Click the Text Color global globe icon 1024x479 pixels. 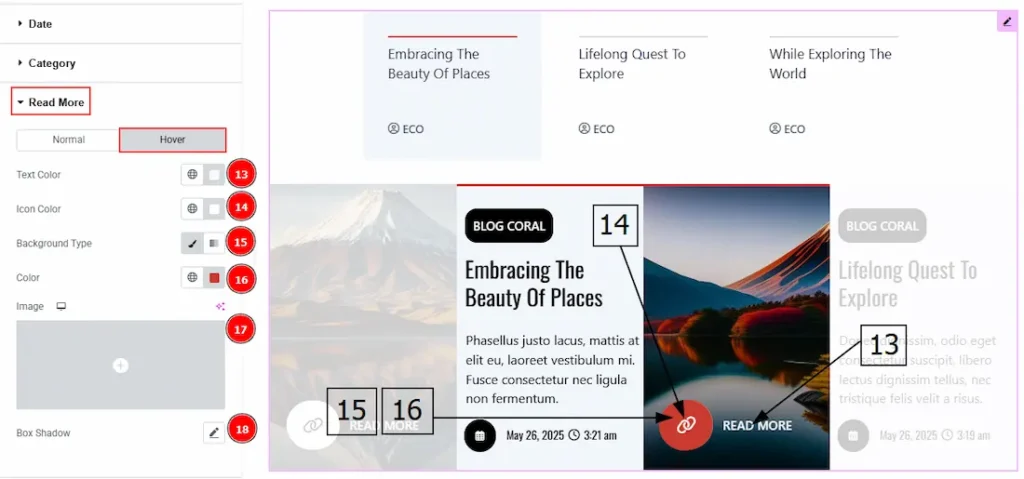[x=192, y=175]
